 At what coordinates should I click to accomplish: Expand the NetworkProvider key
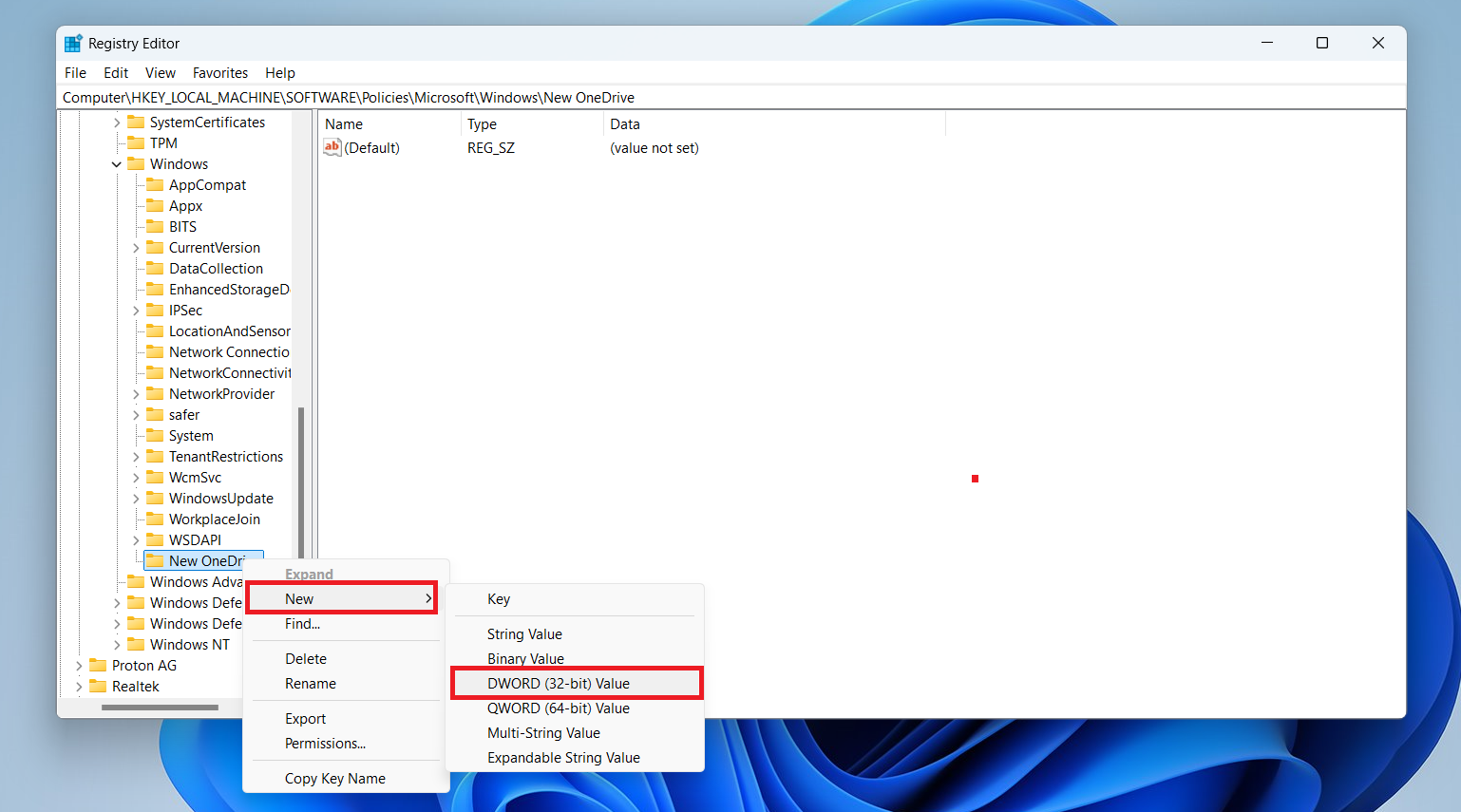(136, 394)
